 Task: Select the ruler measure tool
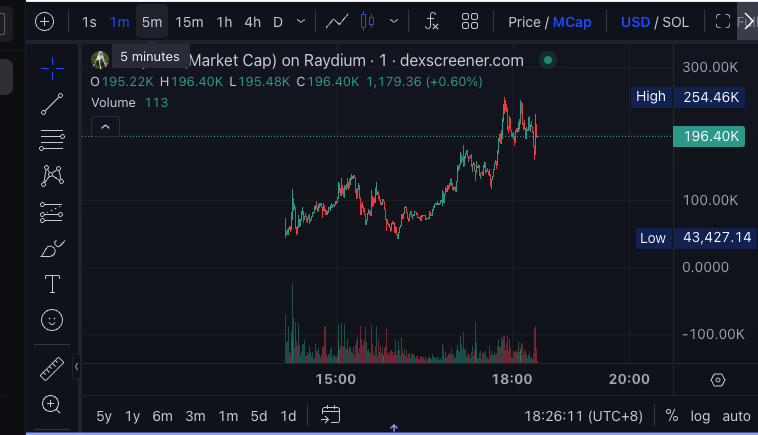pyautogui.click(x=52, y=369)
